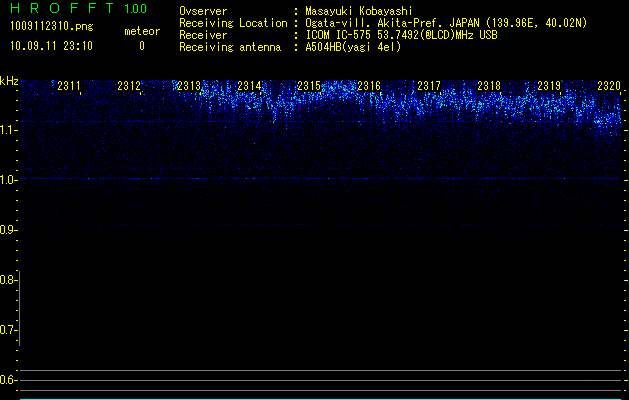The width and height of the screenshot is (629, 400).
Task: Click the 2312 time marker
Action: [x=129, y=86]
